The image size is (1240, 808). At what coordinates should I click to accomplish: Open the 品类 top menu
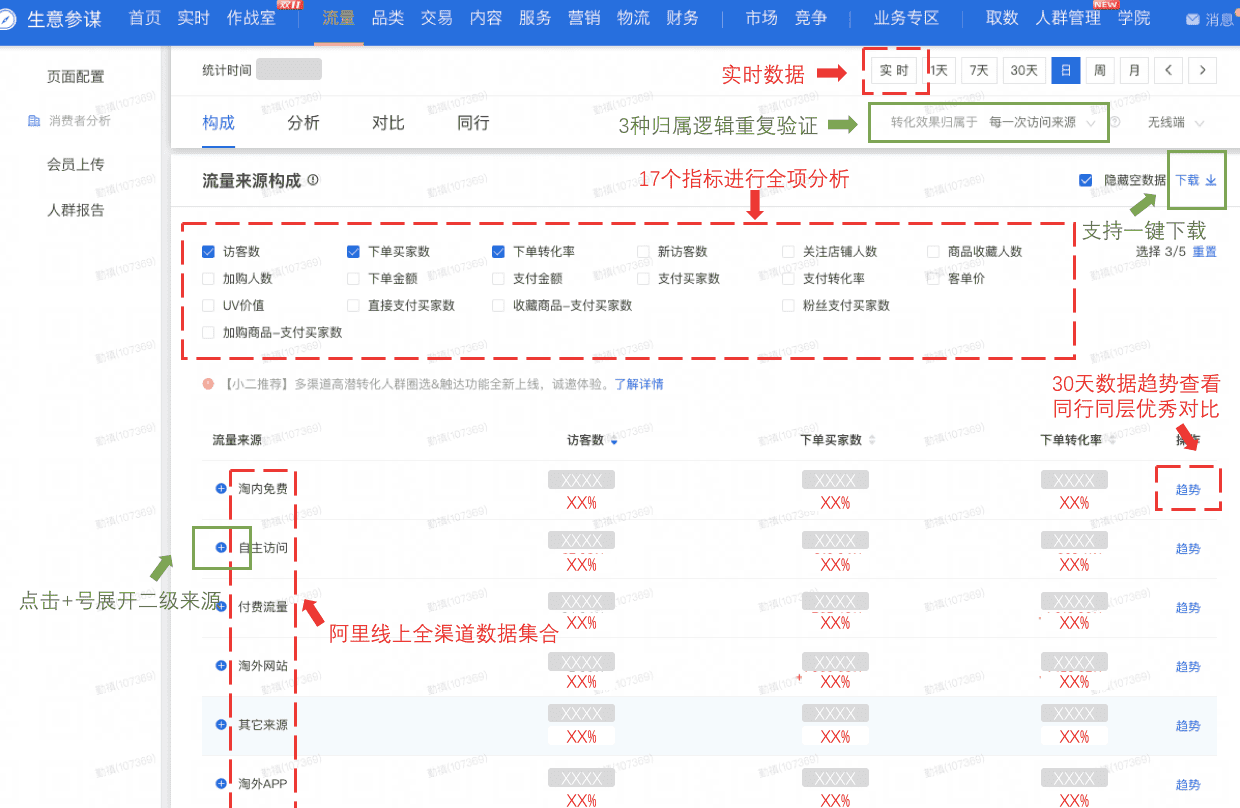tap(387, 19)
